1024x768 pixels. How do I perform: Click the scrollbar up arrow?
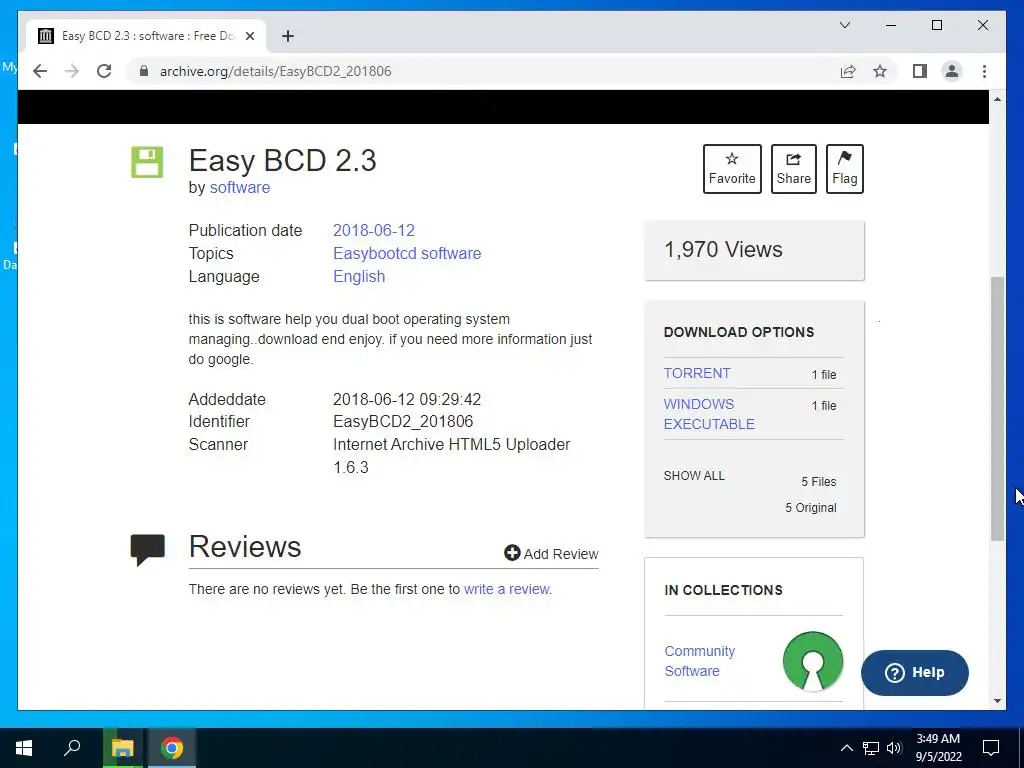(x=997, y=99)
